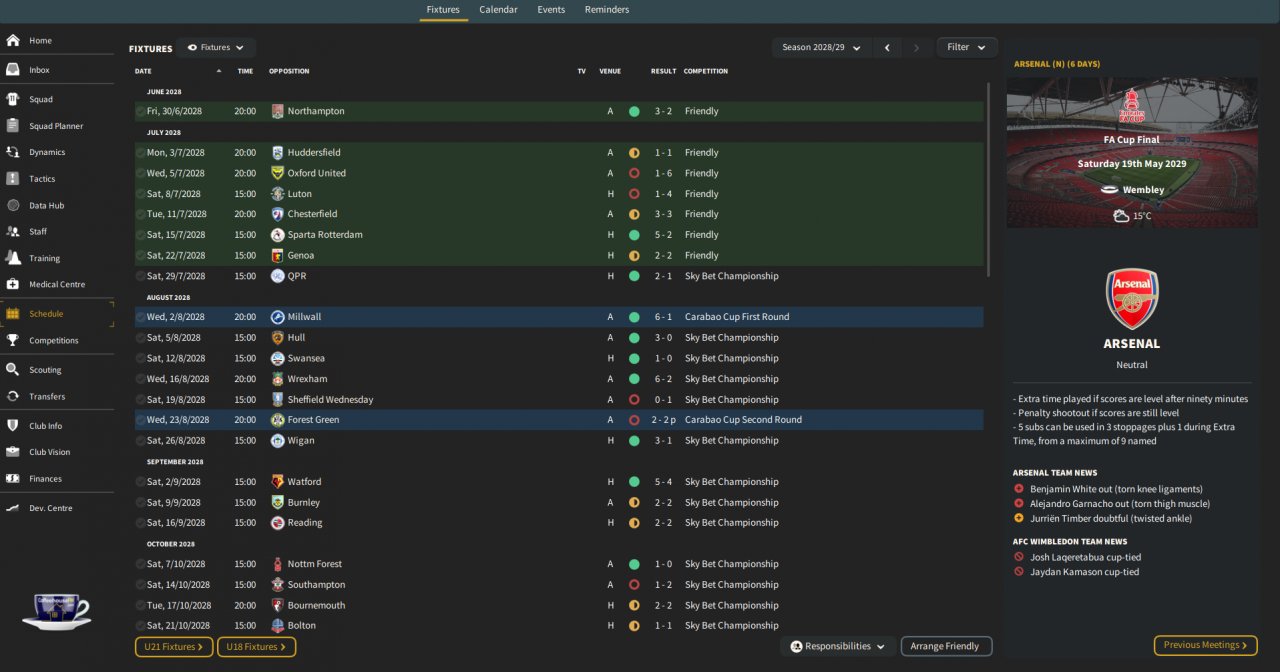
Task: Click the Northampton club badge
Action: pos(278,111)
